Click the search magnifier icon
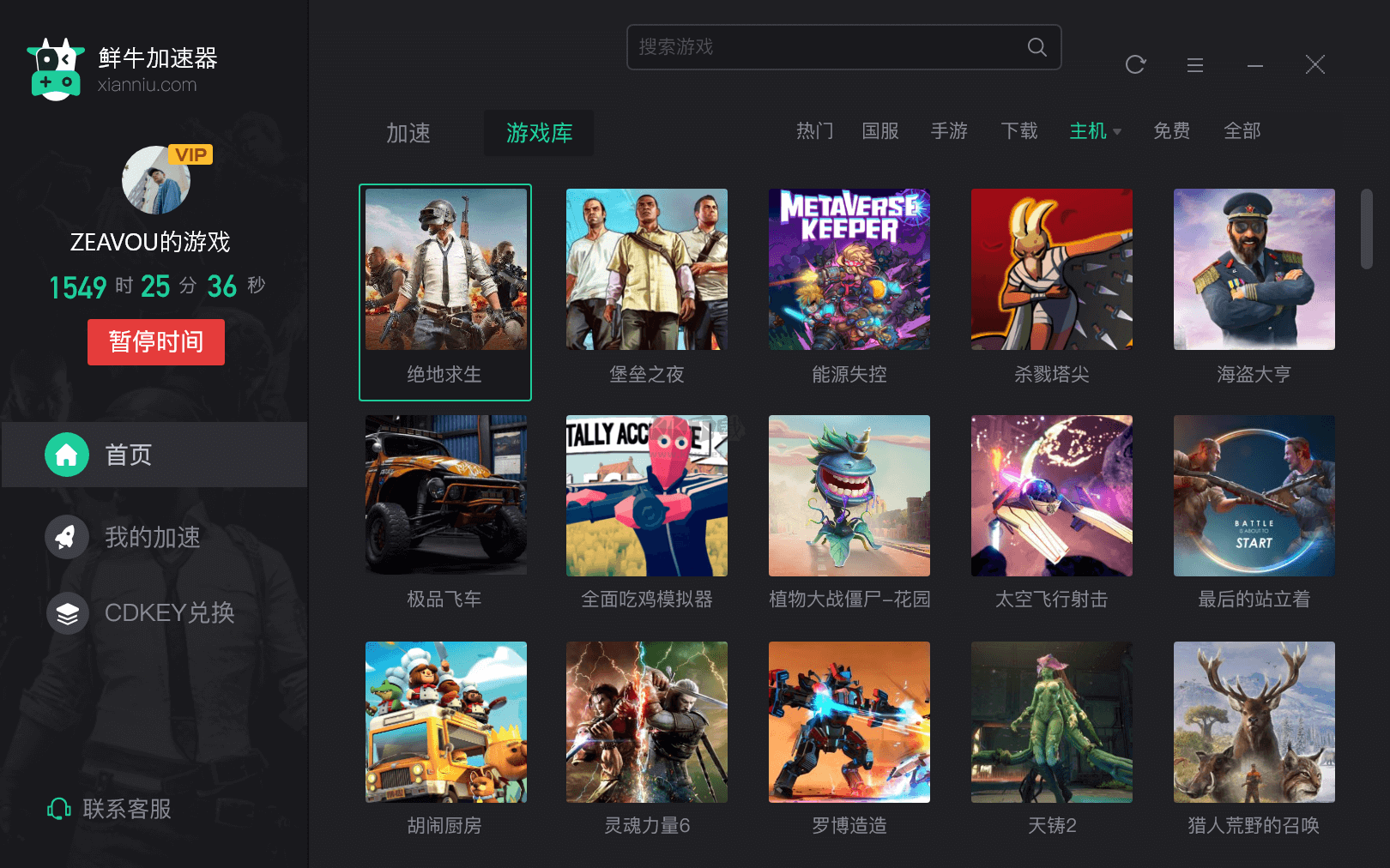 (1036, 47)
